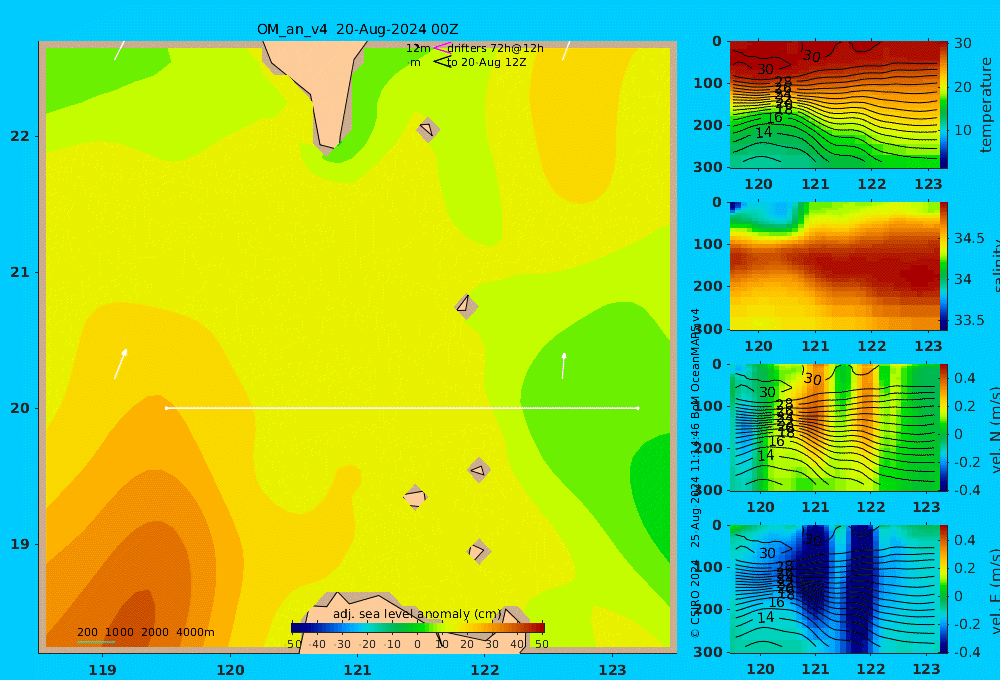Click the black arrow legend icon beside 'to 20 Aug 12Z'

pyautogui.click(x=442, y=62)
